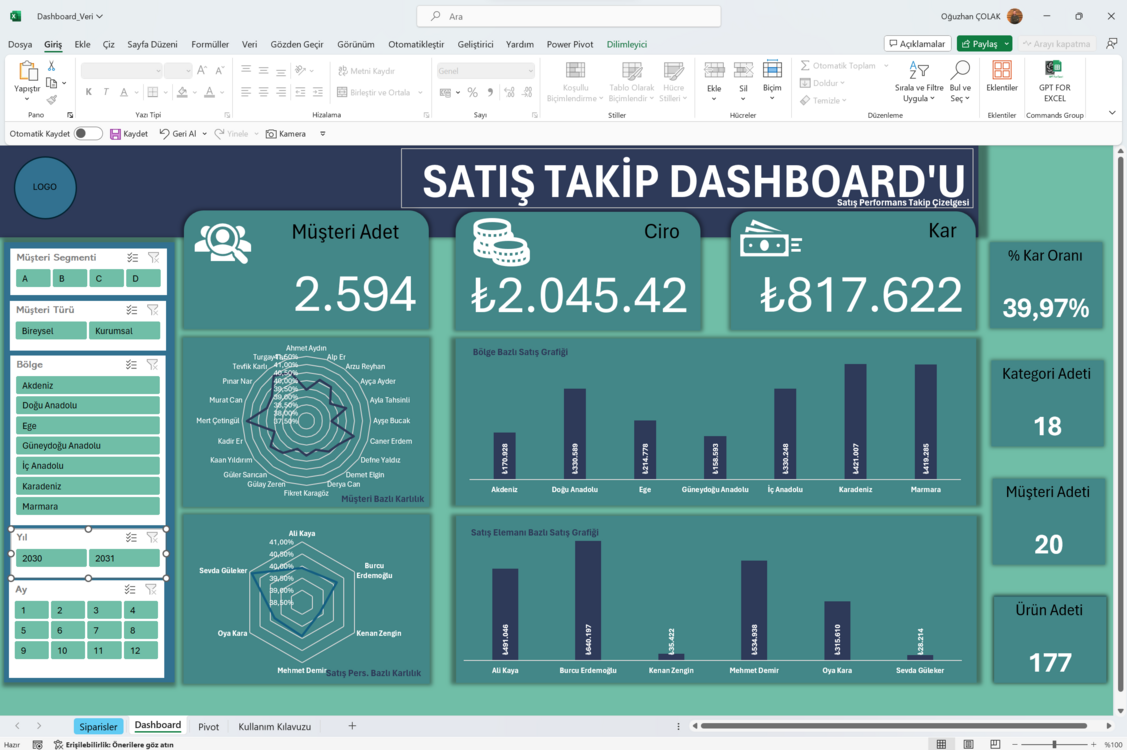
Task: Toggle Güneydoğu Anadolu region filter
Action: pyautogui.click(x=88, y=446)
